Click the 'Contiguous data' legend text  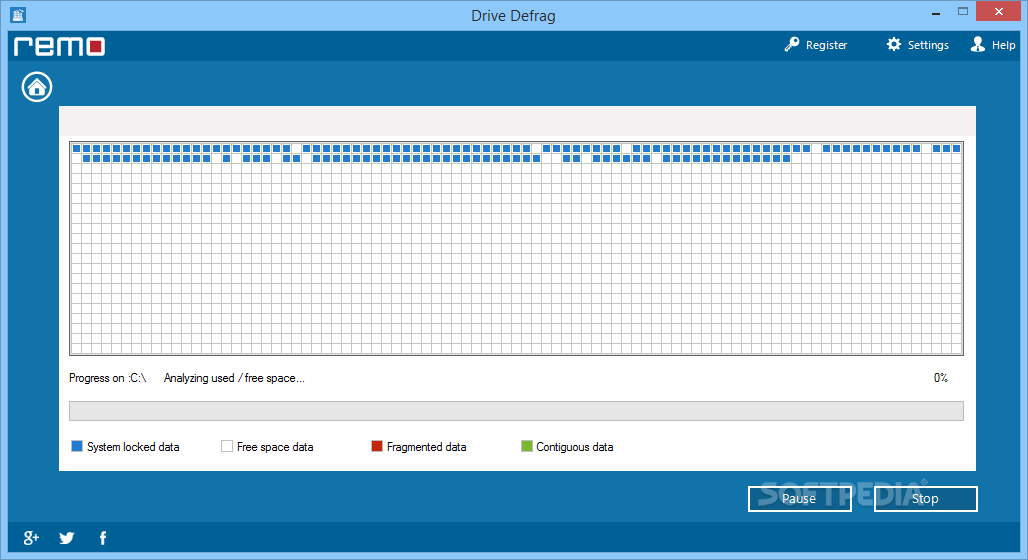[575, 447]
